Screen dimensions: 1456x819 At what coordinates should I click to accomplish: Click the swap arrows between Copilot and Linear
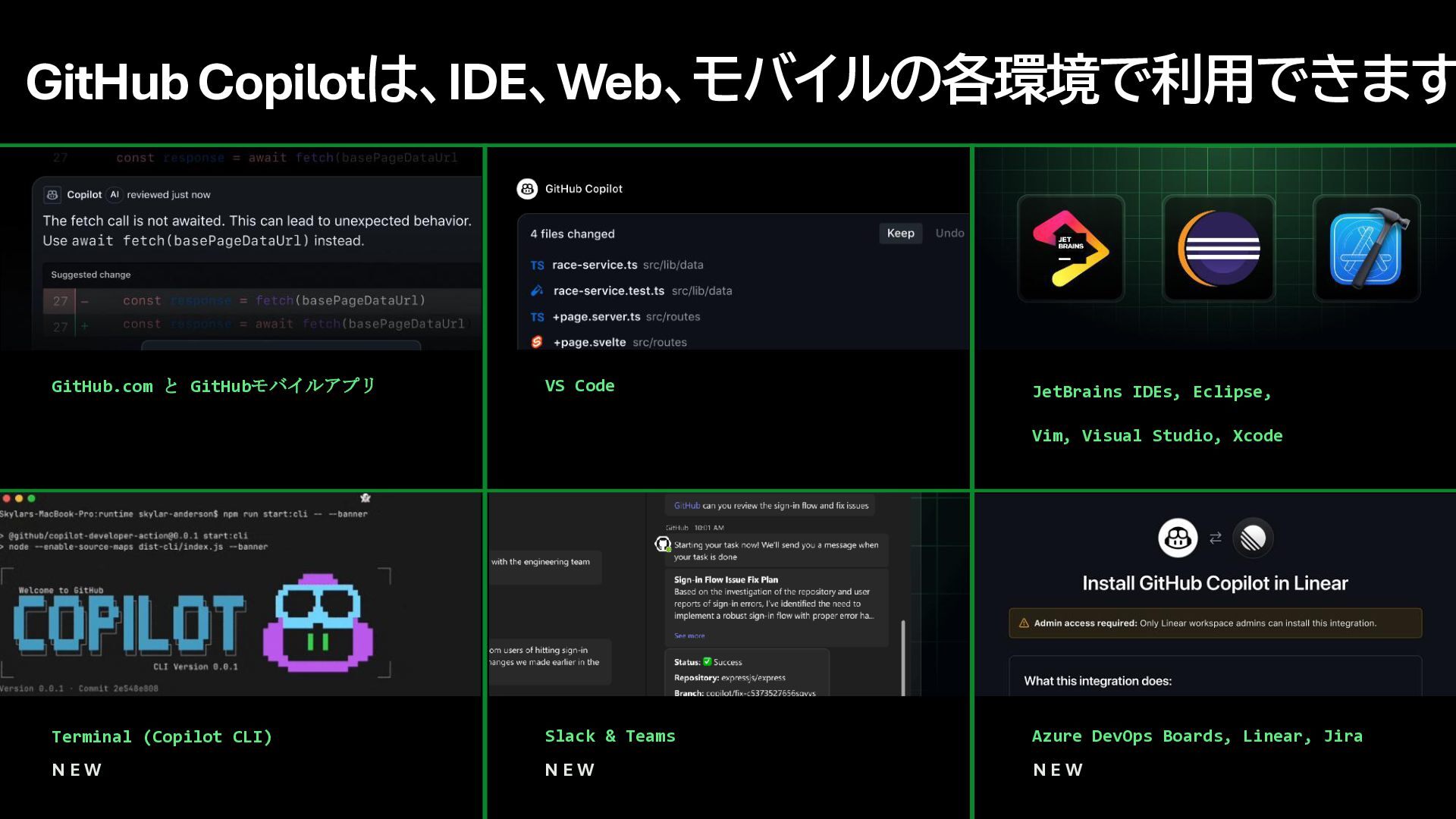(x=1216, y=538)
